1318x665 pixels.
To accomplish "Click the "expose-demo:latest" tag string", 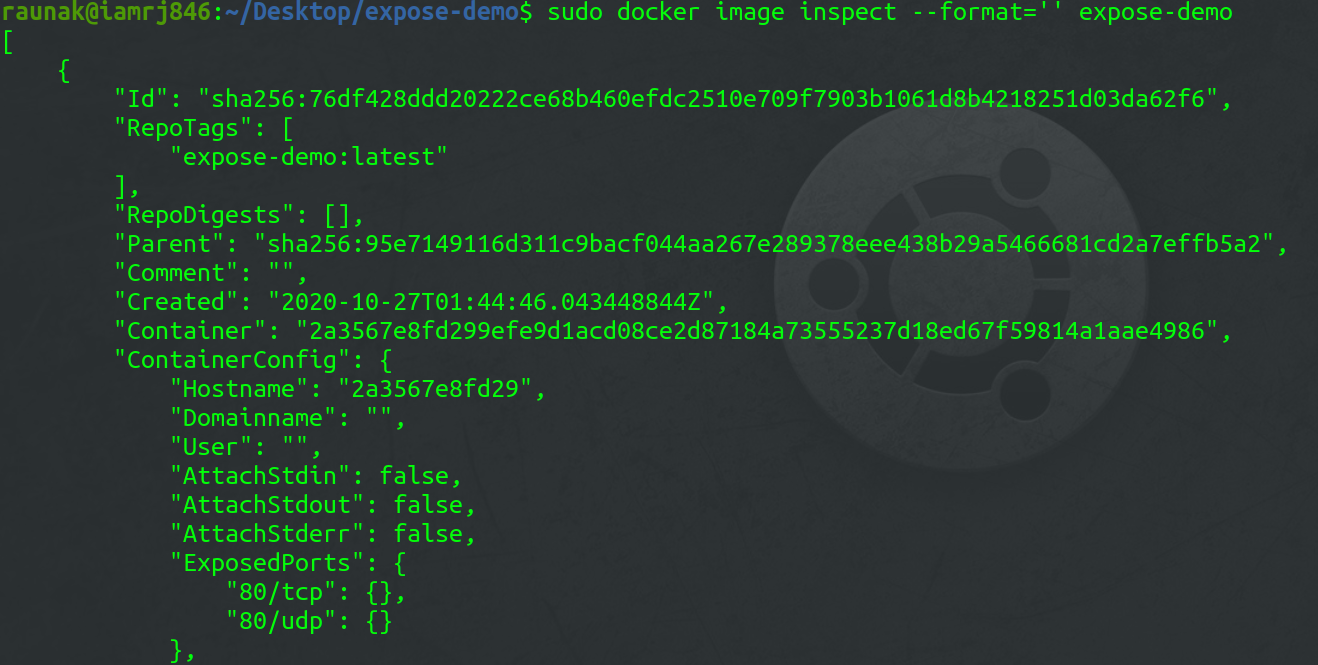I will [309, 157].
